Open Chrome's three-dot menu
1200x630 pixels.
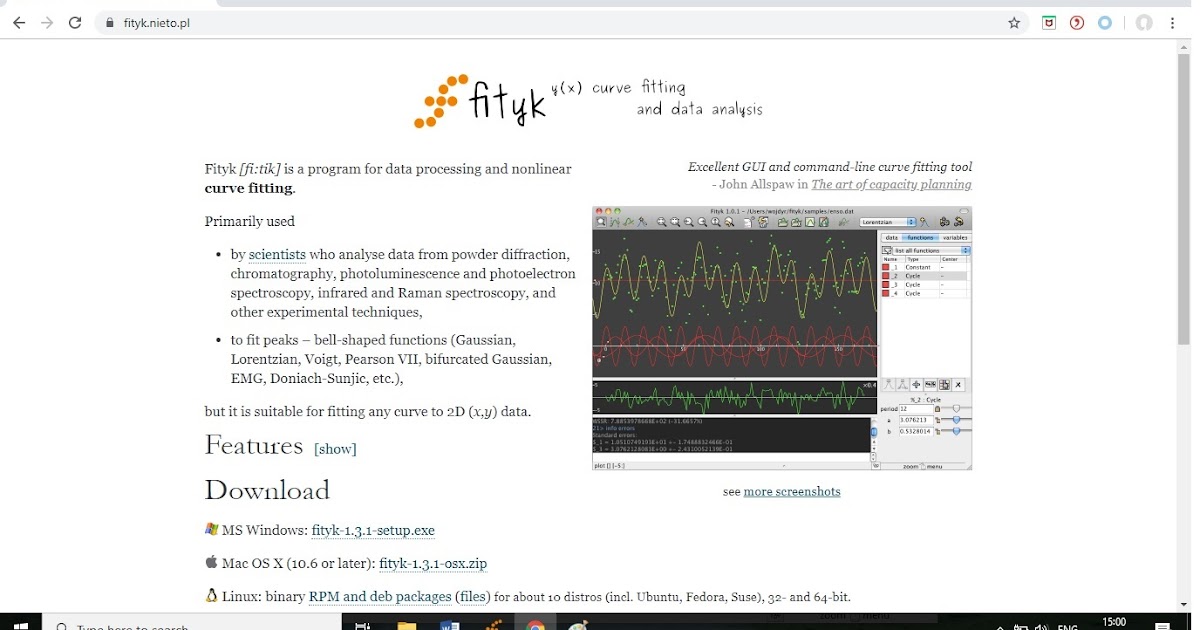click(x=1173, y=23)
